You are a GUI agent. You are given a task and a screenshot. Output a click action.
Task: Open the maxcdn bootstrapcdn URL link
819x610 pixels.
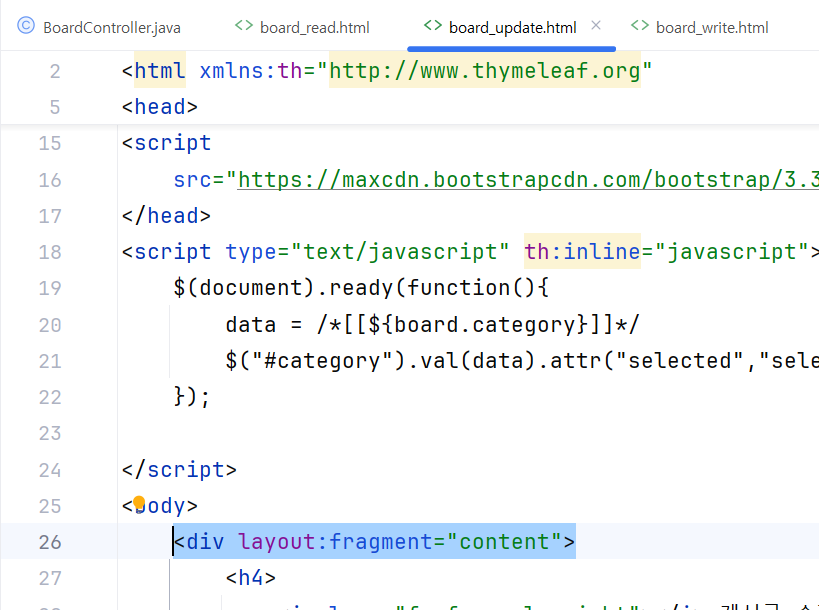528,180
